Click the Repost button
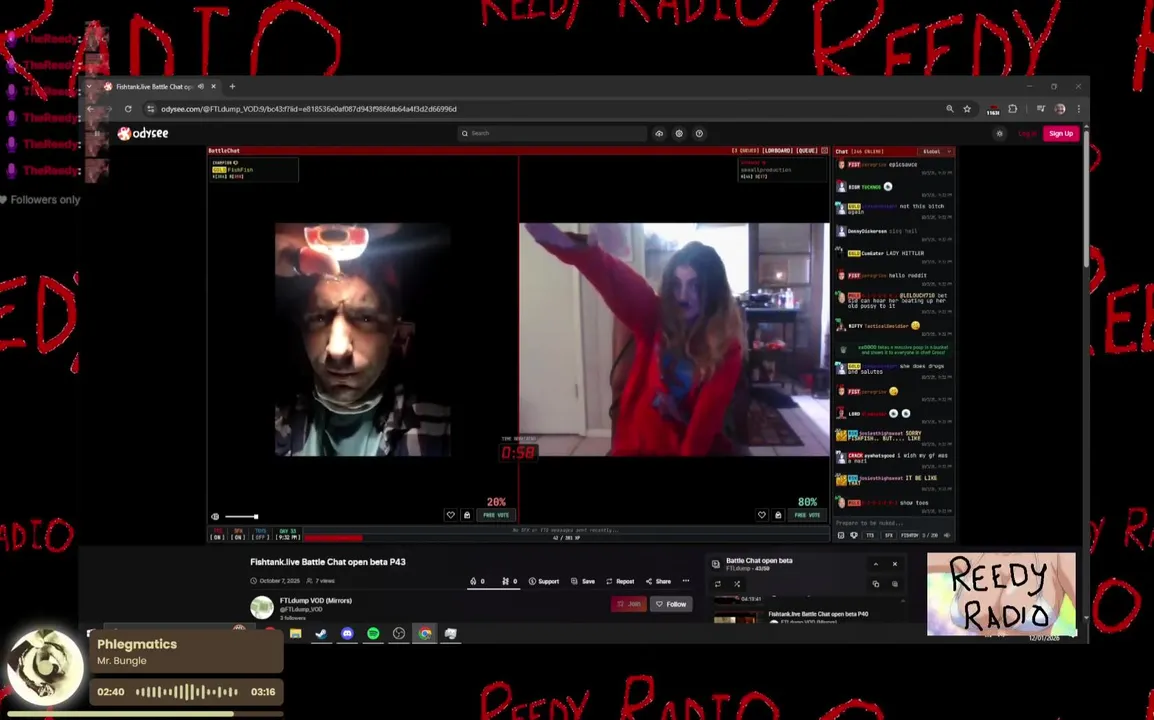1154x720 pixels. (620, 581)
